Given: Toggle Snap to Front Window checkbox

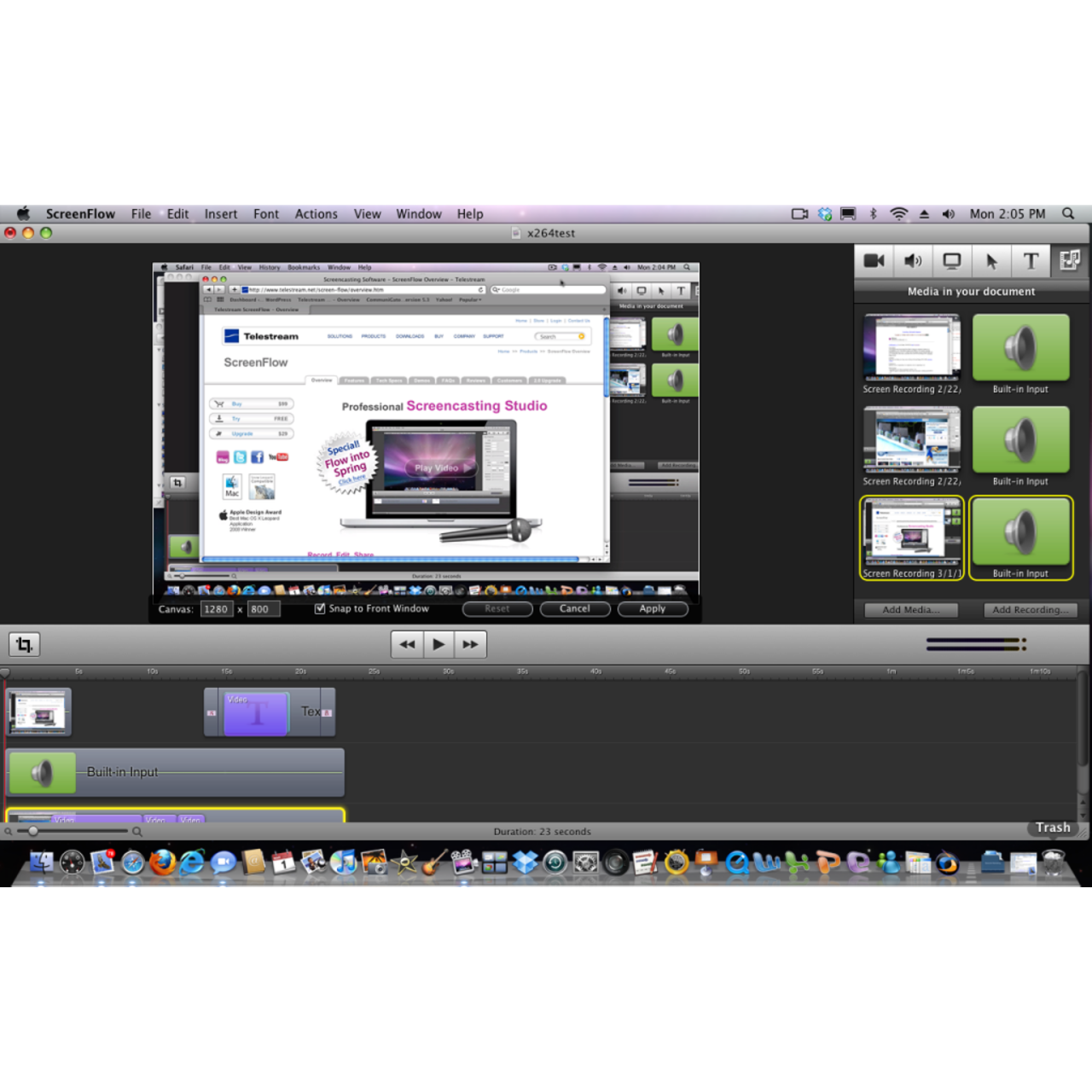Looking at the screenshot, I should pos(320,608).
